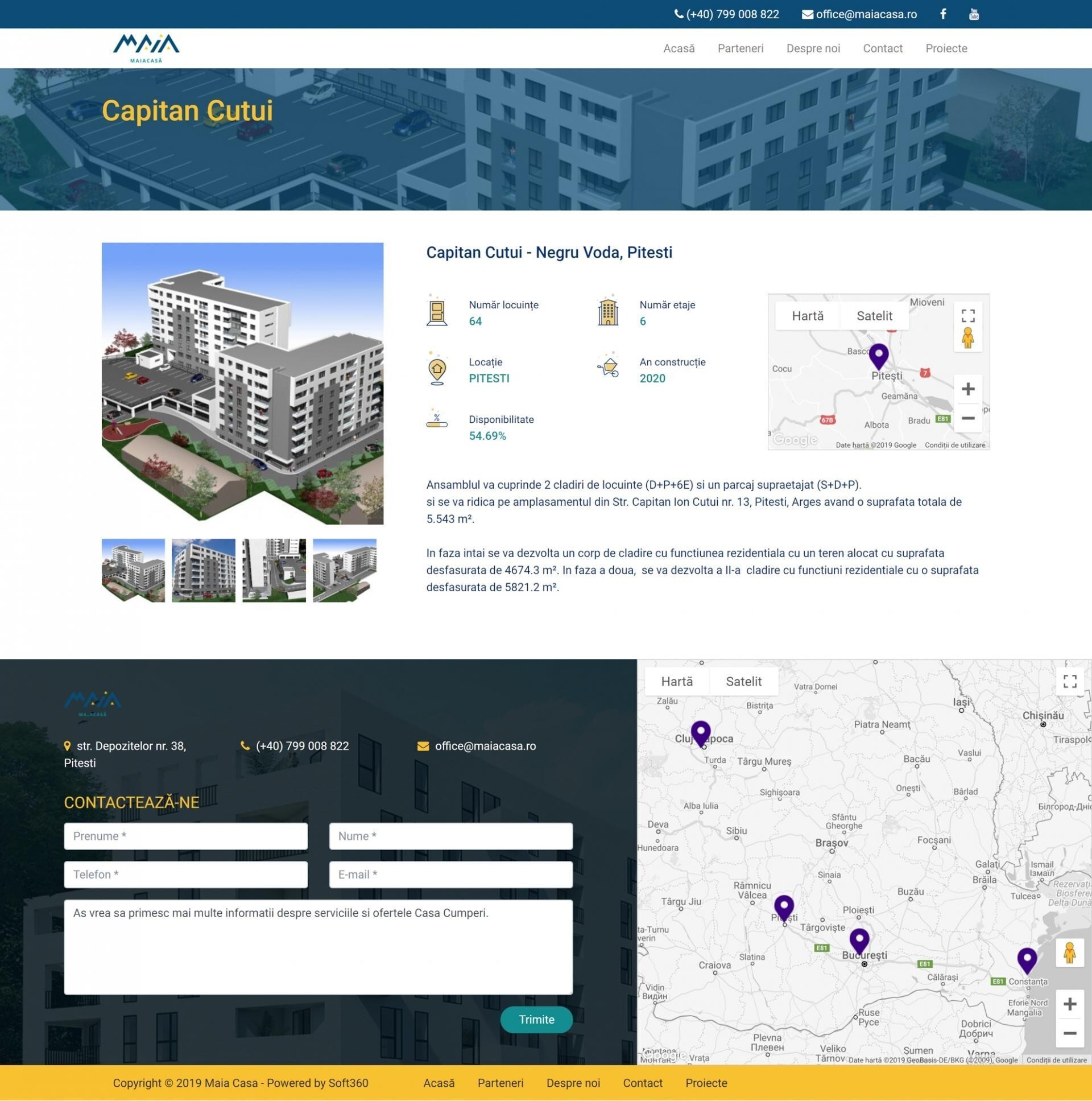Screen dimensions: 1092x1101
Task: Select the second building gallery thumbnail
Action: (x=204, y=570)
